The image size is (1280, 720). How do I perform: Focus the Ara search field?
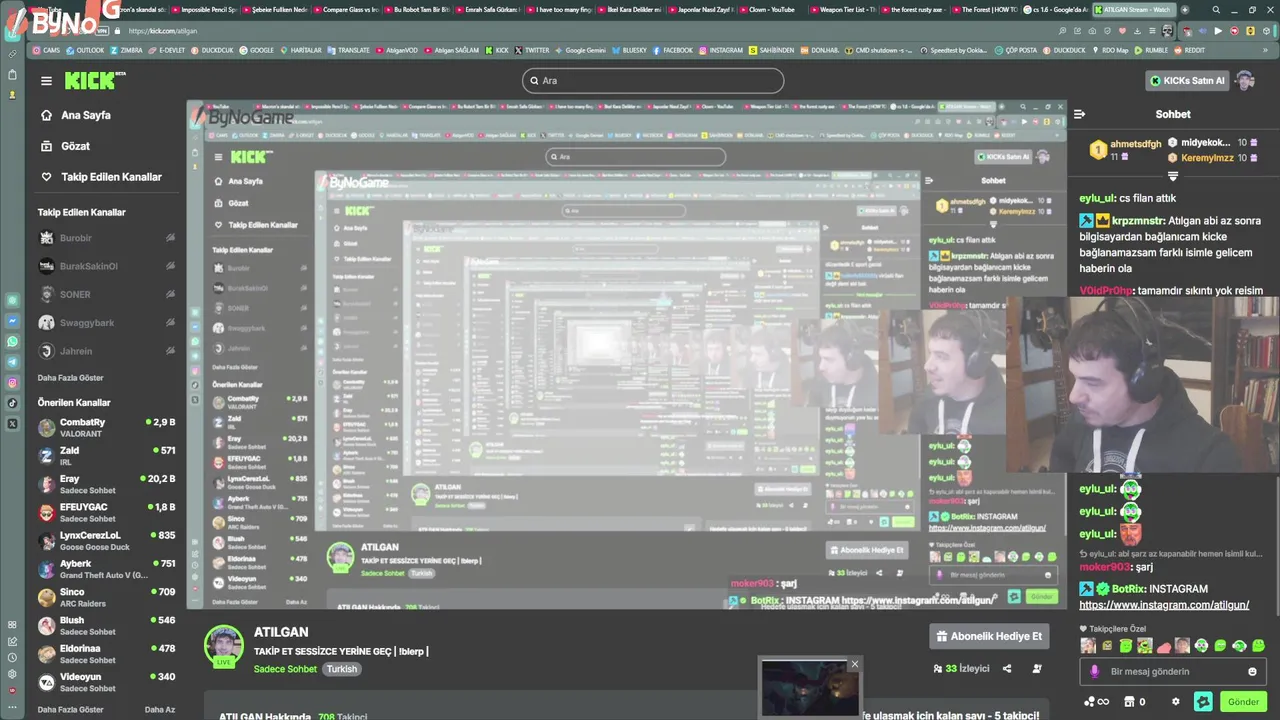pos(653,81)
